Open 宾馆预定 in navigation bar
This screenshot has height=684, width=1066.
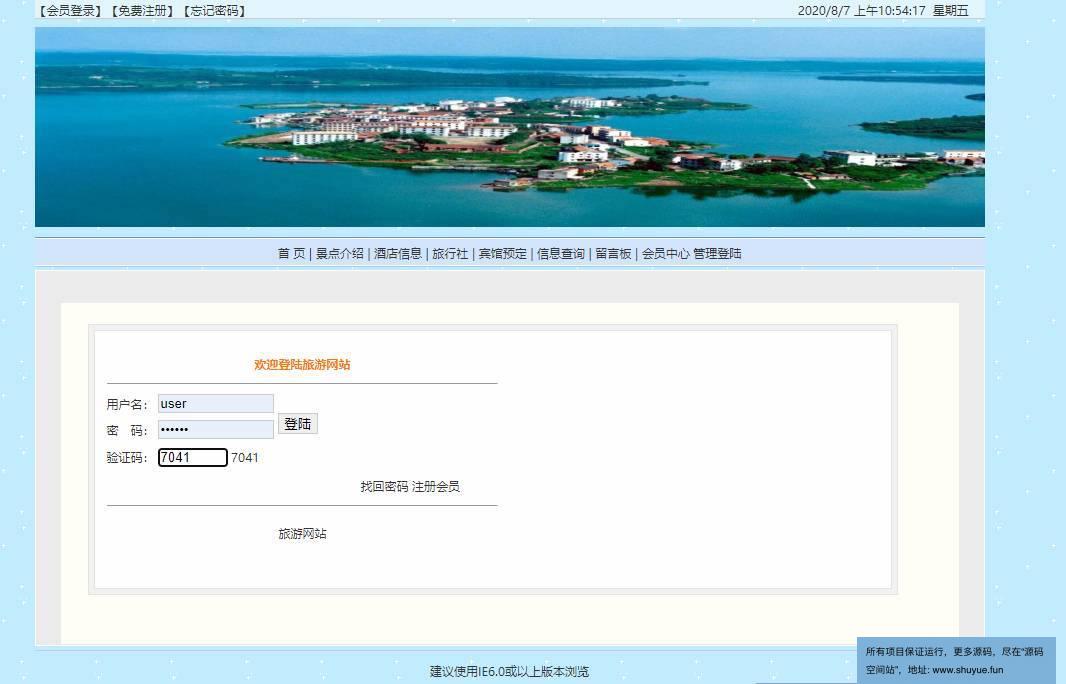click(502, 254)
